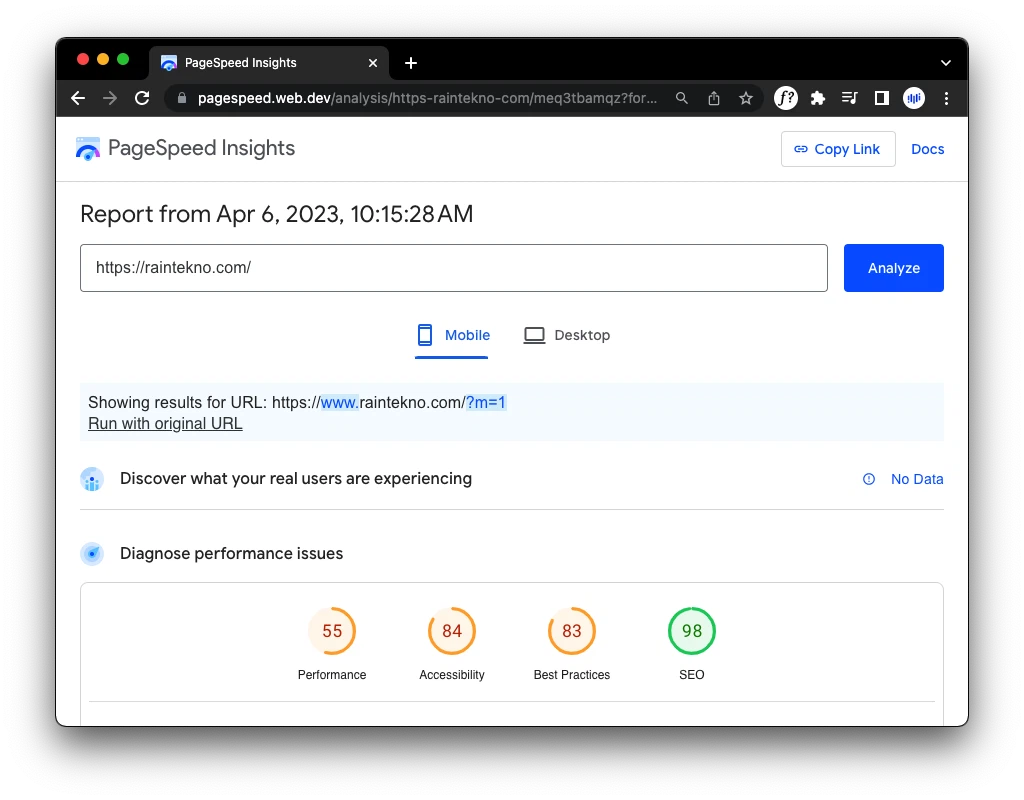
Task: Click the URL input field
Action: click(453, 268)
